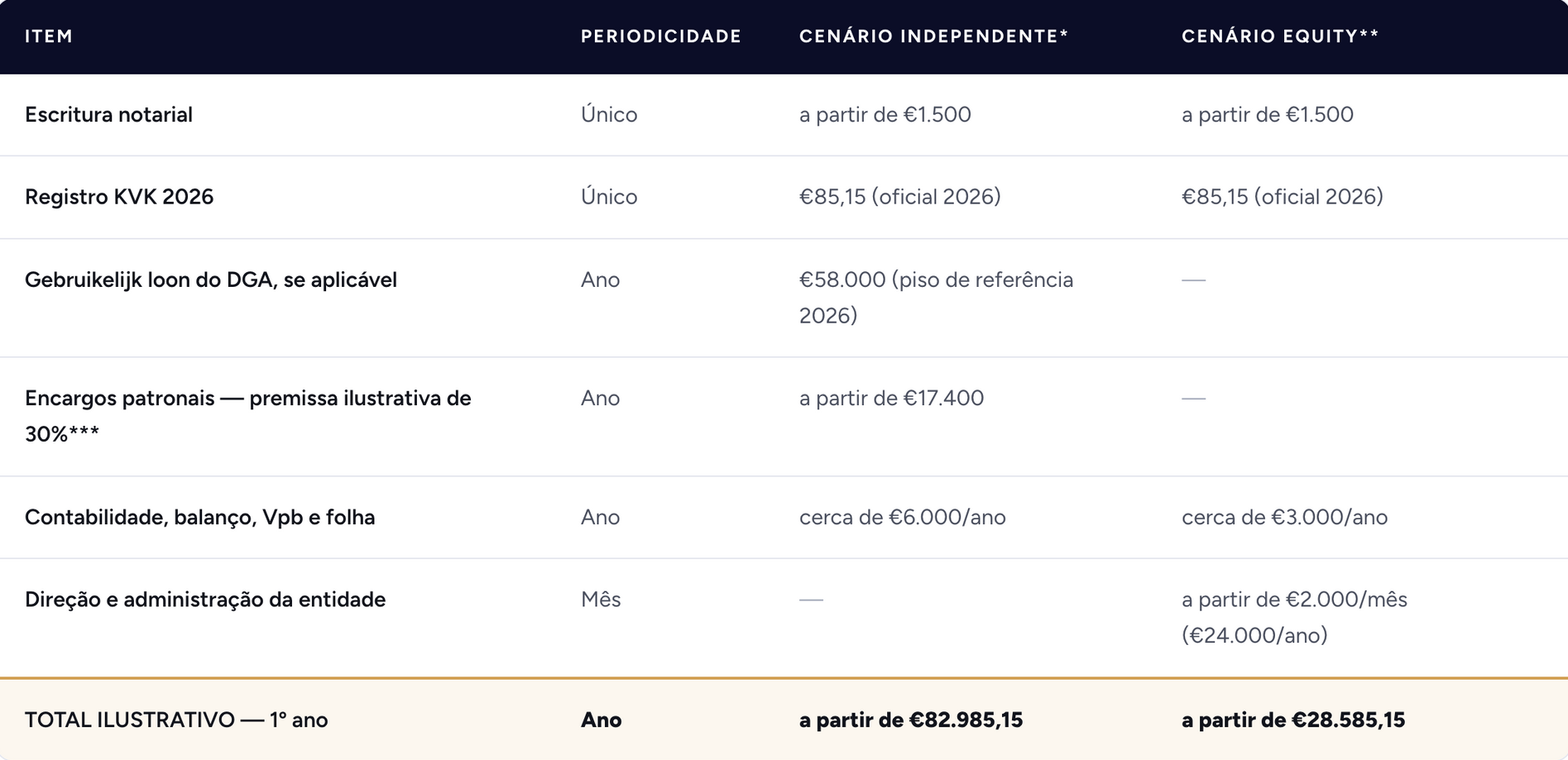Click the a partir de €2.000/mês cell
1568x760 pixels.
pyautogui.click(x=1294, y=617)
